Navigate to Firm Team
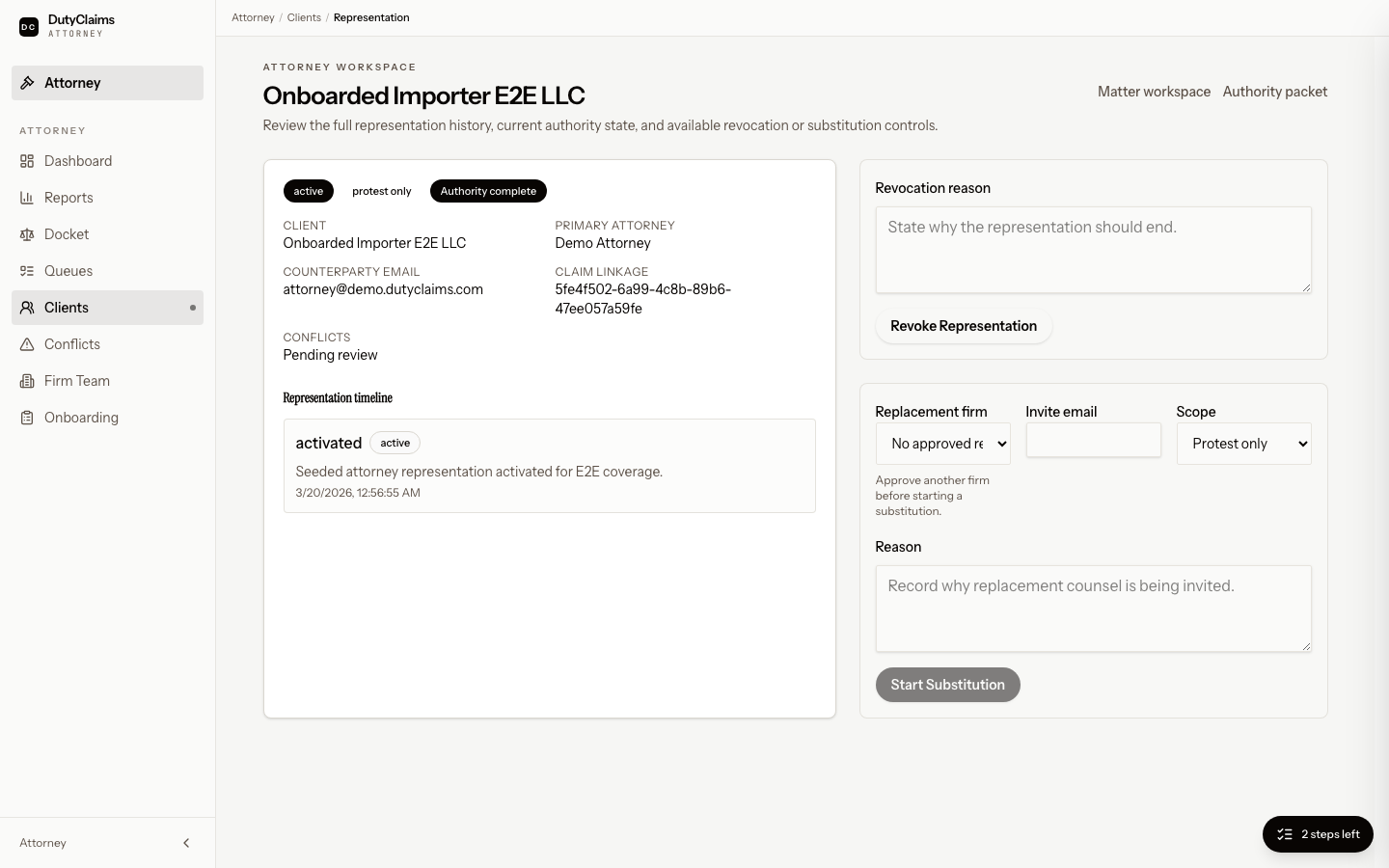The image size is (1389, 868). [x=107, y=381]
